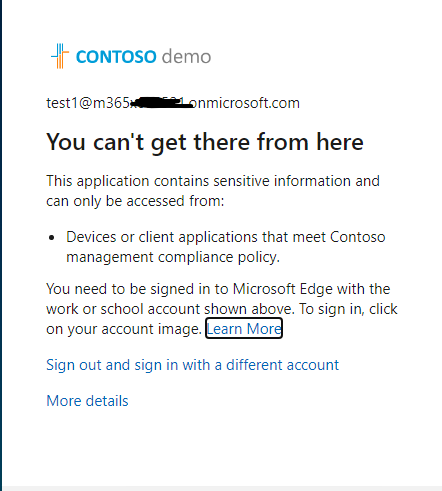442x491 pixels.
Task: Click the "Microsoft Edge" words in paragraph
Action: (x=283, y=289)
